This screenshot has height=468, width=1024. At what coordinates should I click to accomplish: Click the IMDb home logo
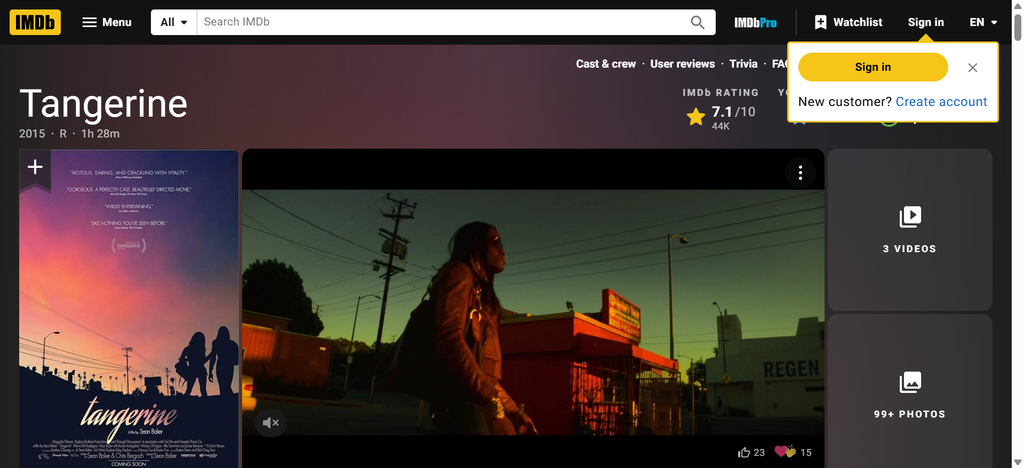[x=35, y=22]
